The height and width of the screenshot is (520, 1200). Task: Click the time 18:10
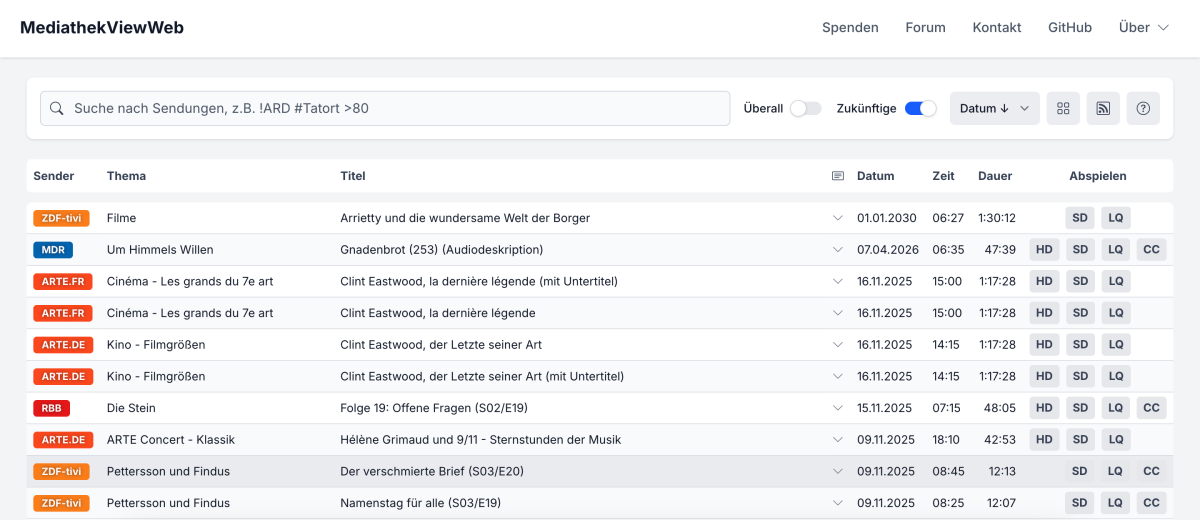[x=947, y=440]
